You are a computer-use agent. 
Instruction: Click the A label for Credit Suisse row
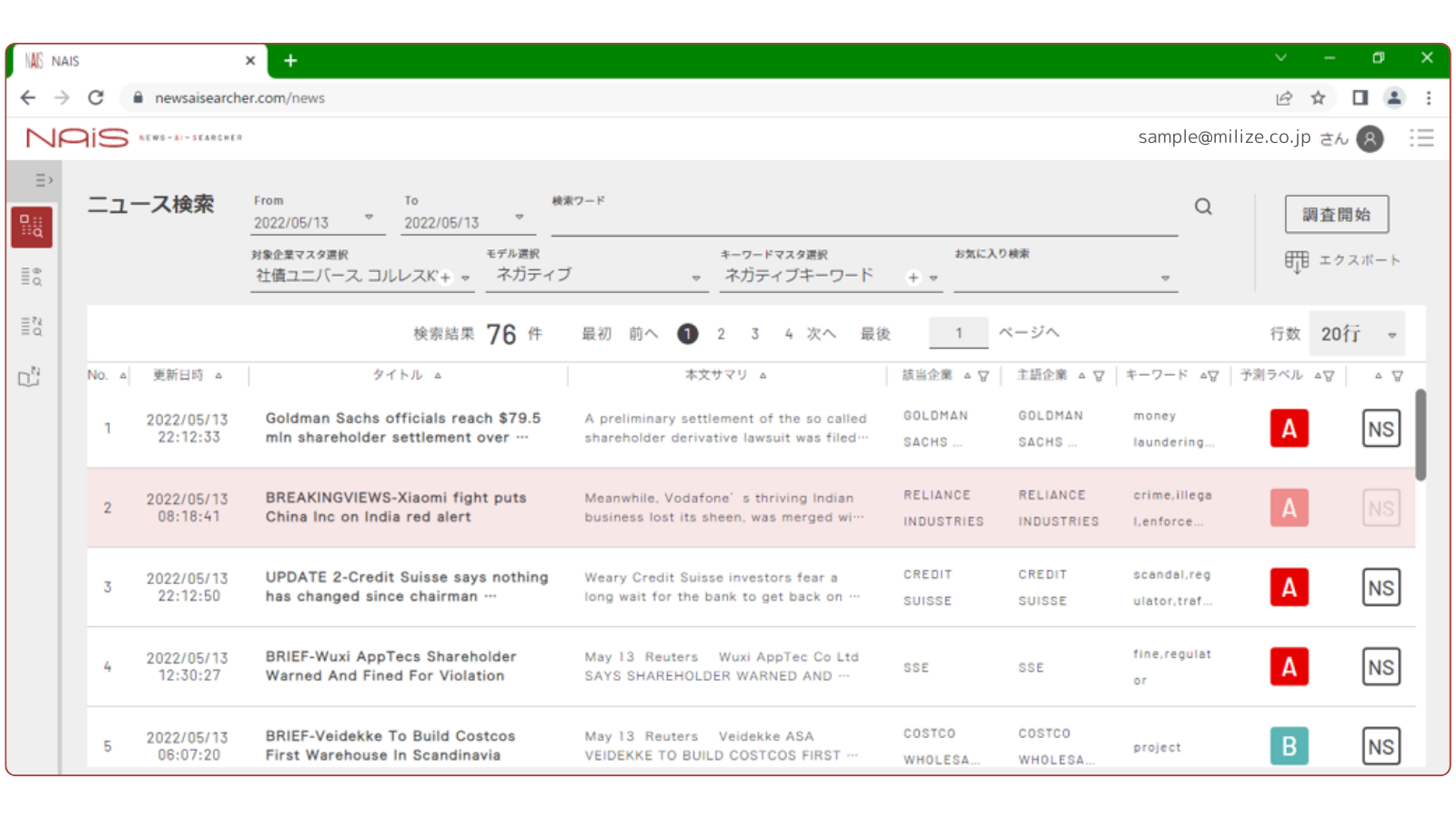1289,588
